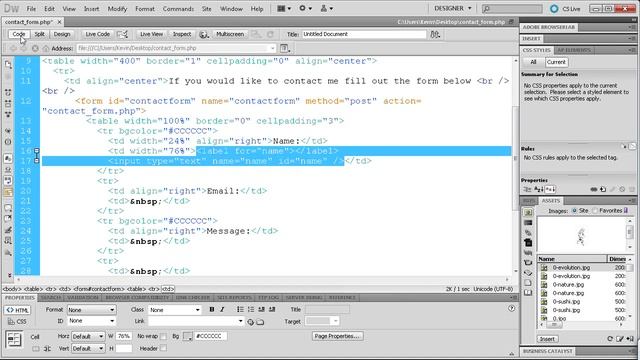Click the Unordered List icon
The image size is (640, 360).
click(240, 310)
